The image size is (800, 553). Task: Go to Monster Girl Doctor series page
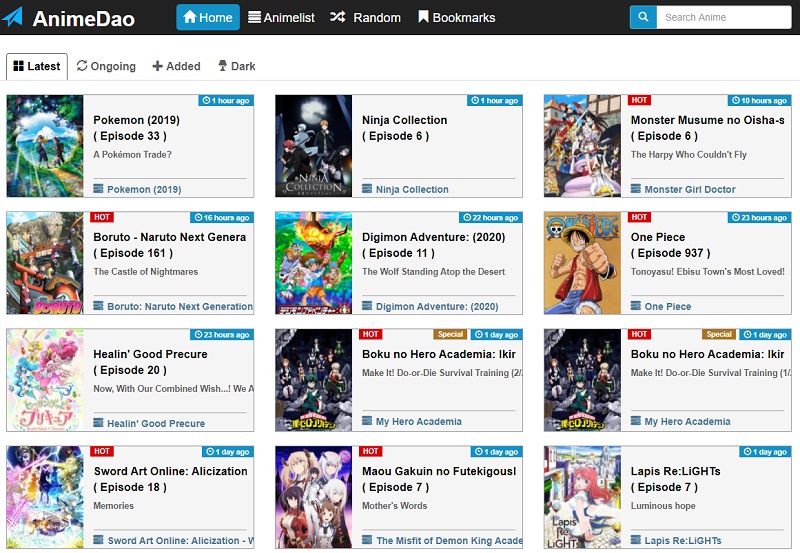[x=690, y=189]
